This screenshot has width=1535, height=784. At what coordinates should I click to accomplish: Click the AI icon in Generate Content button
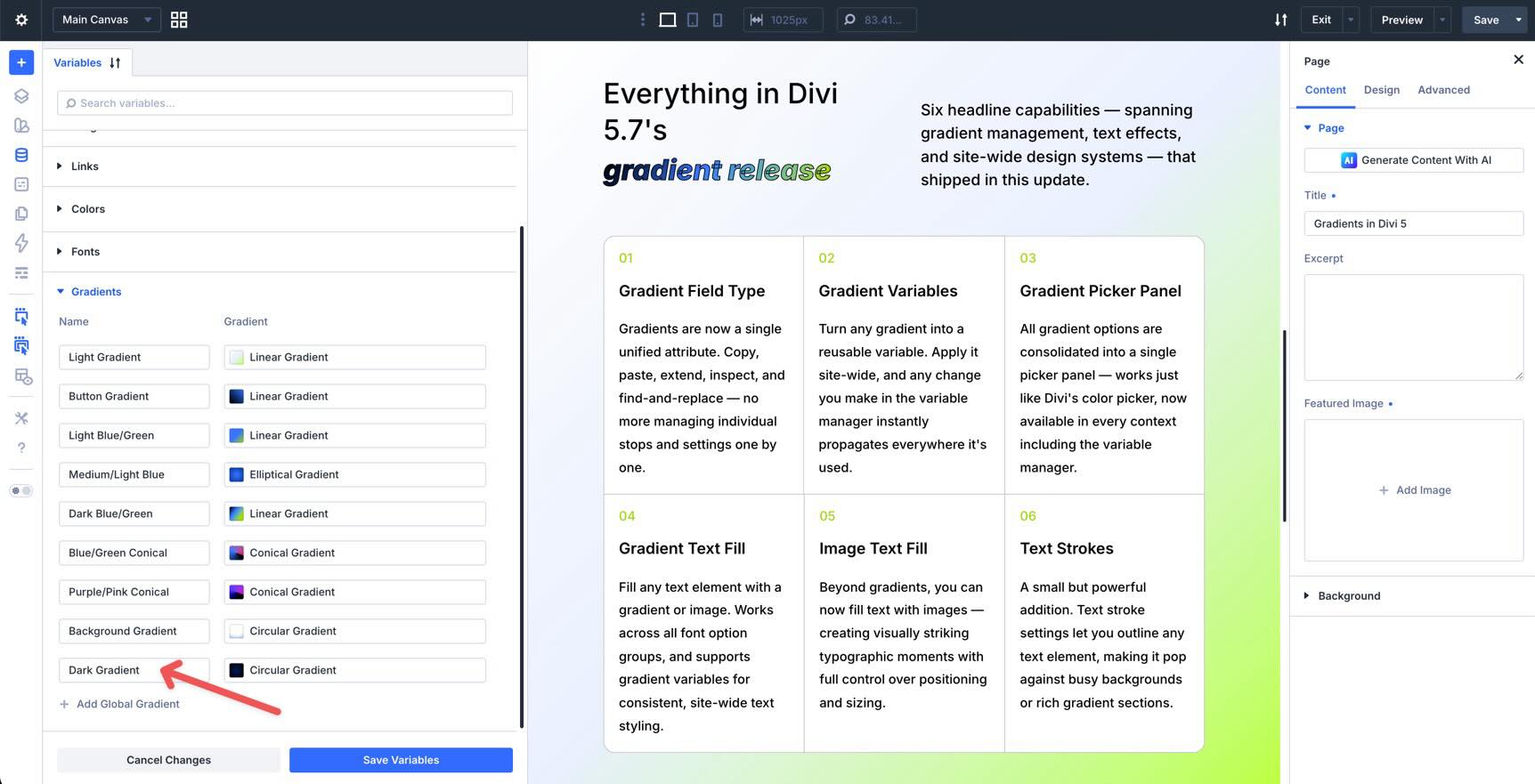[x=1349, y=160]
